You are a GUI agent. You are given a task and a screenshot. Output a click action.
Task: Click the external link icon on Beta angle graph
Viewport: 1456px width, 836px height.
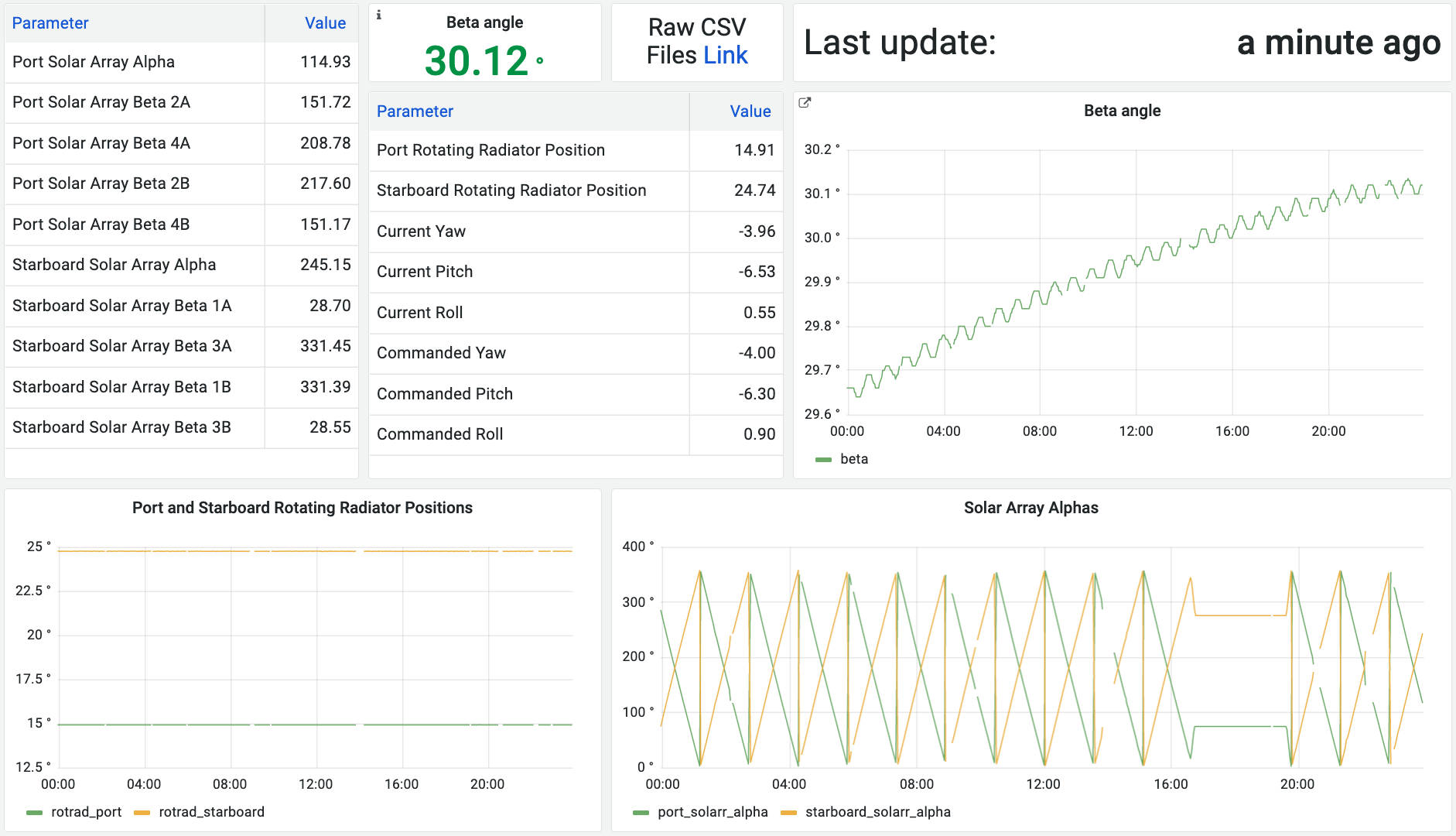805,103
